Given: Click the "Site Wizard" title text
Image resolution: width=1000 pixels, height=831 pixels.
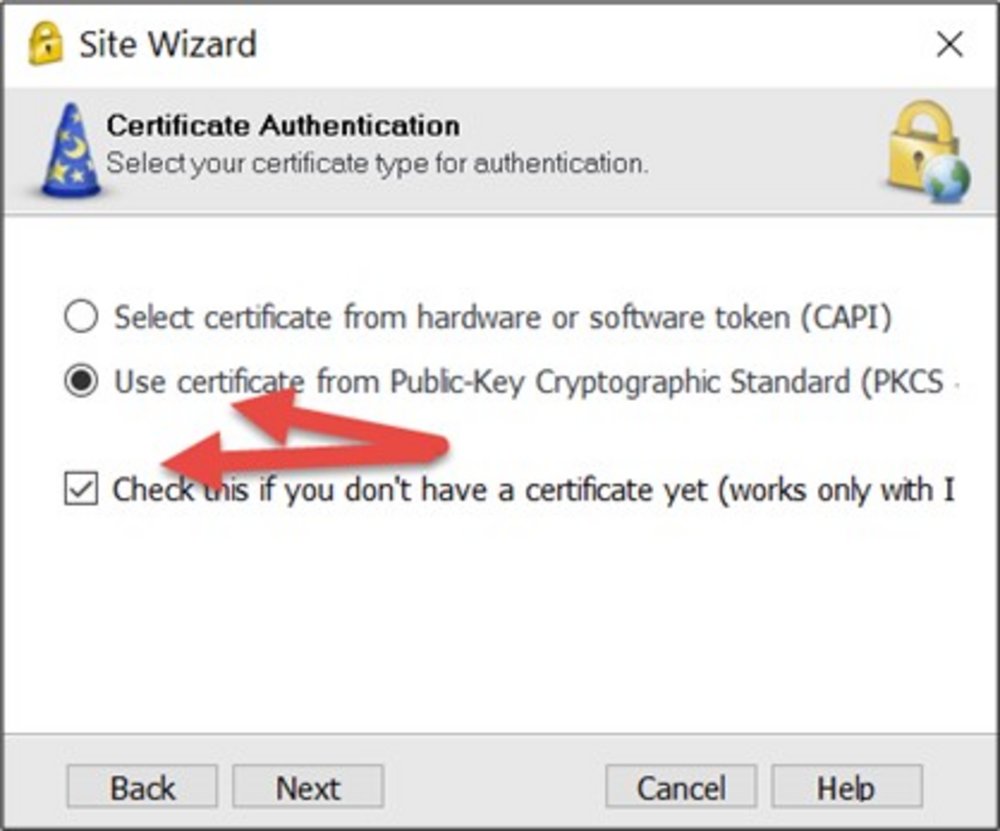Looking at the screenshot, I should [x=167, y=44].
